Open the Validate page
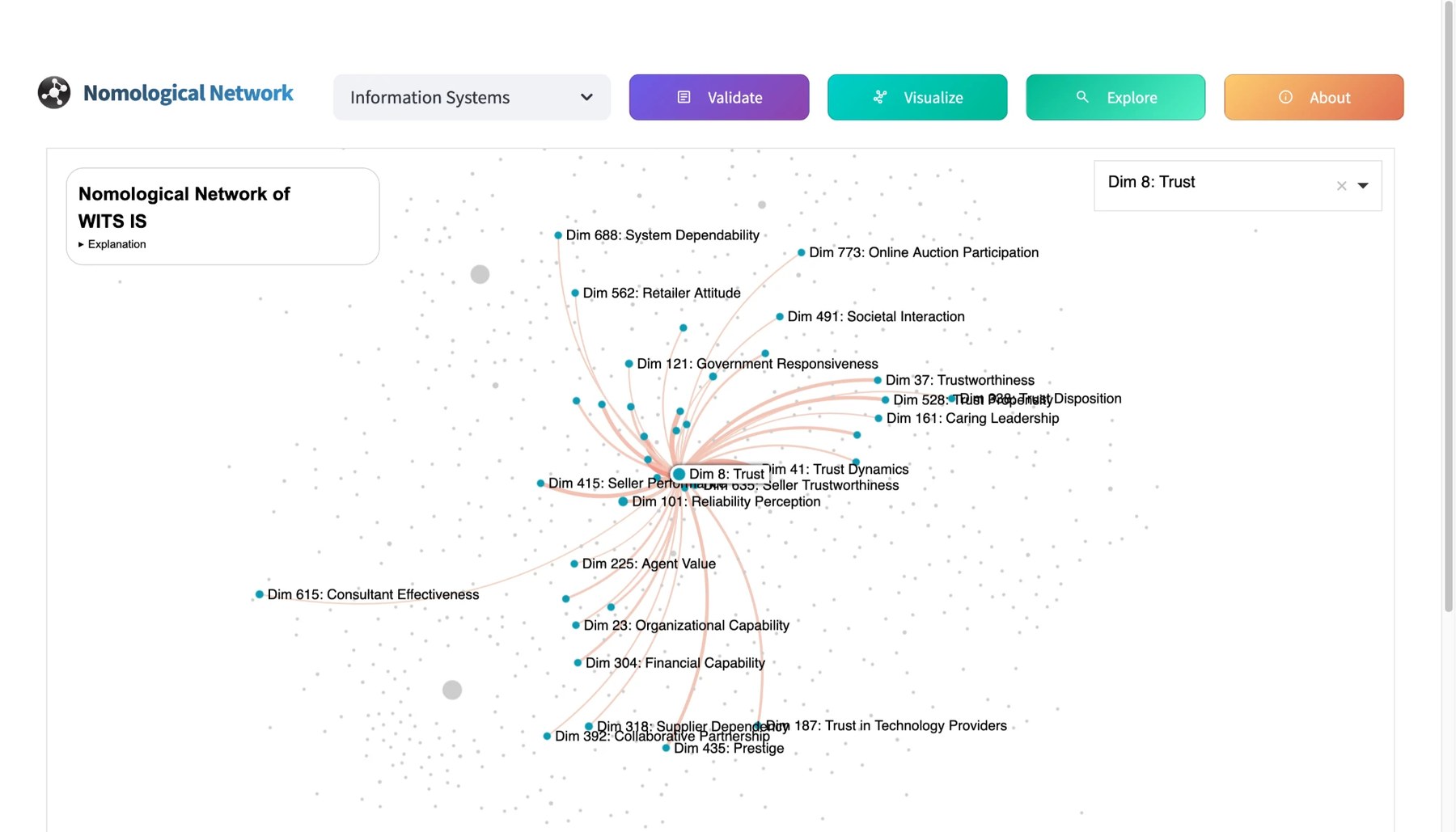This screenshot has height=832, width=1456. pyautogui.click(x=719, y=97)
